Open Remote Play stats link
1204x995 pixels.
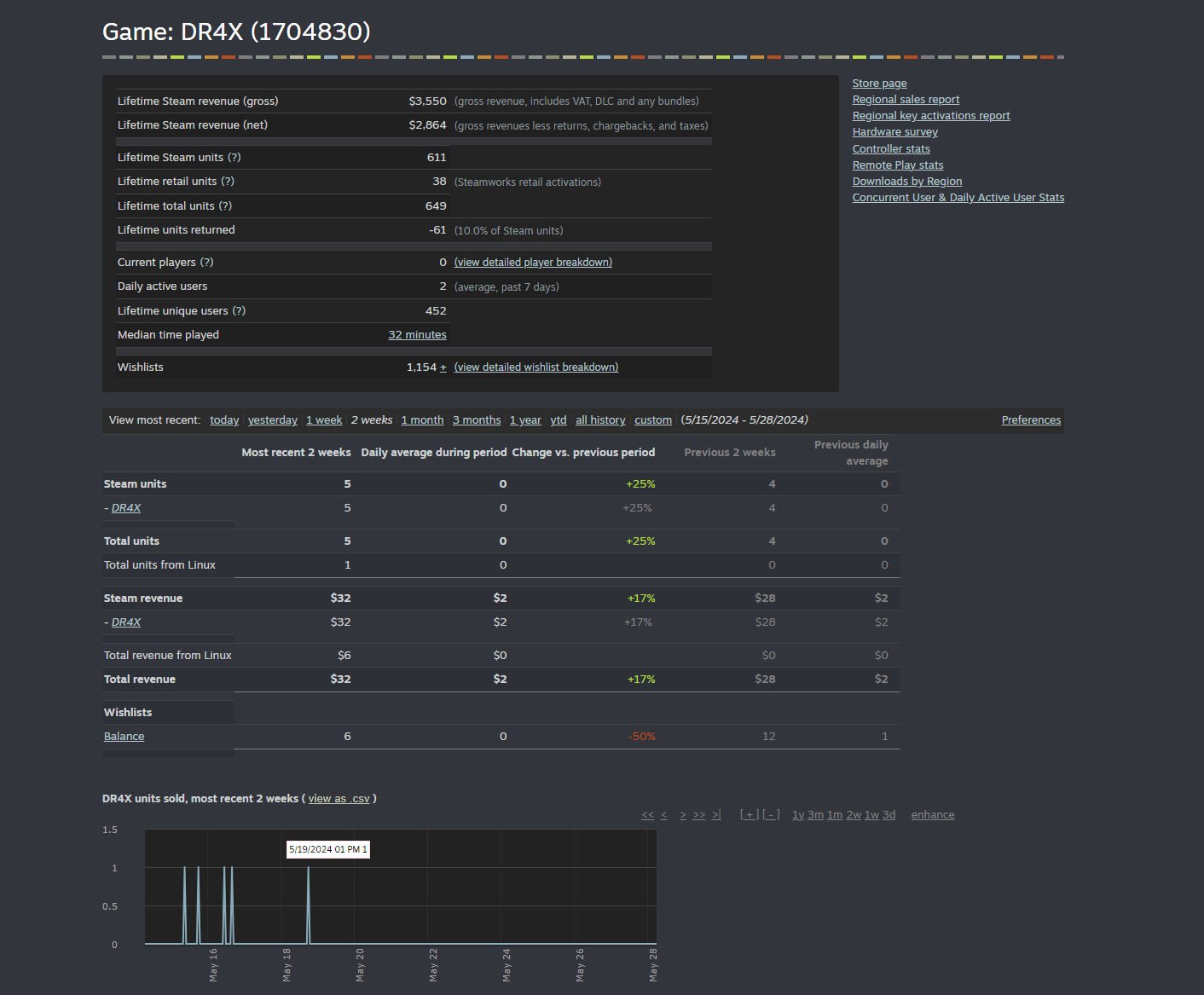(x=898, y=165)
